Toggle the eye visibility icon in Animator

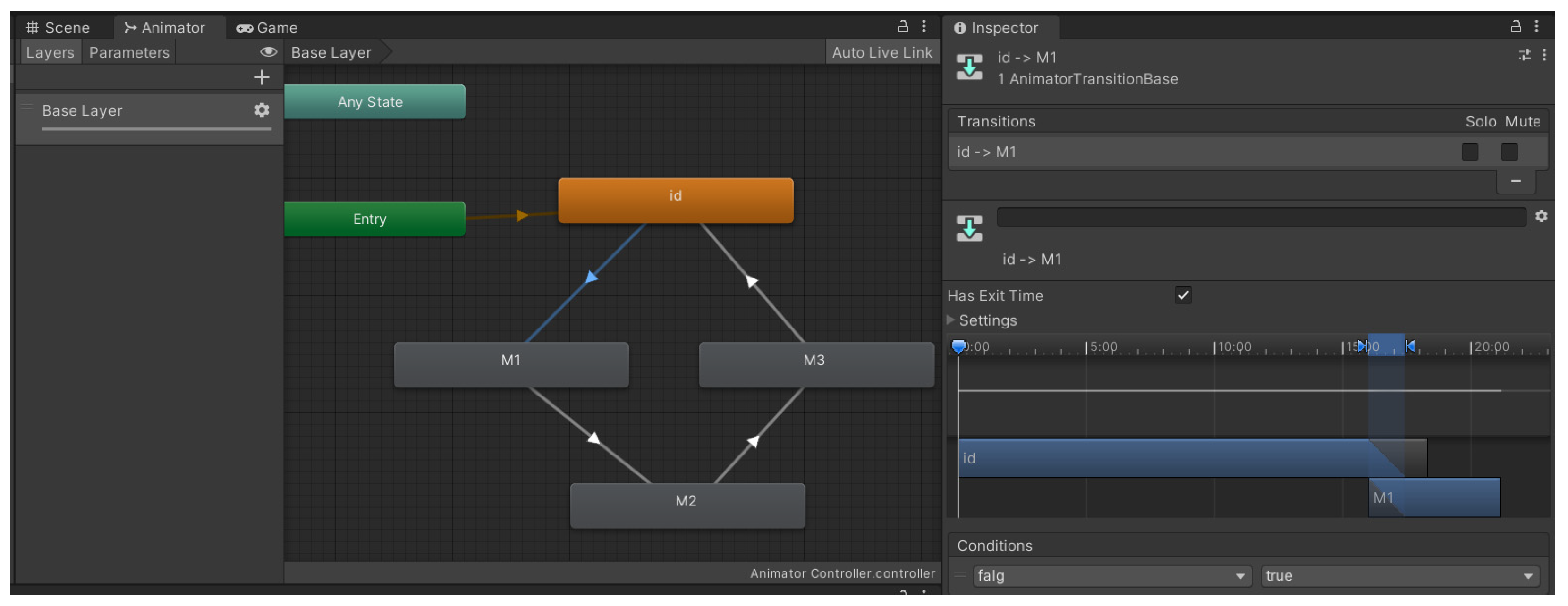pyautogui.click(x=268, y=52)
